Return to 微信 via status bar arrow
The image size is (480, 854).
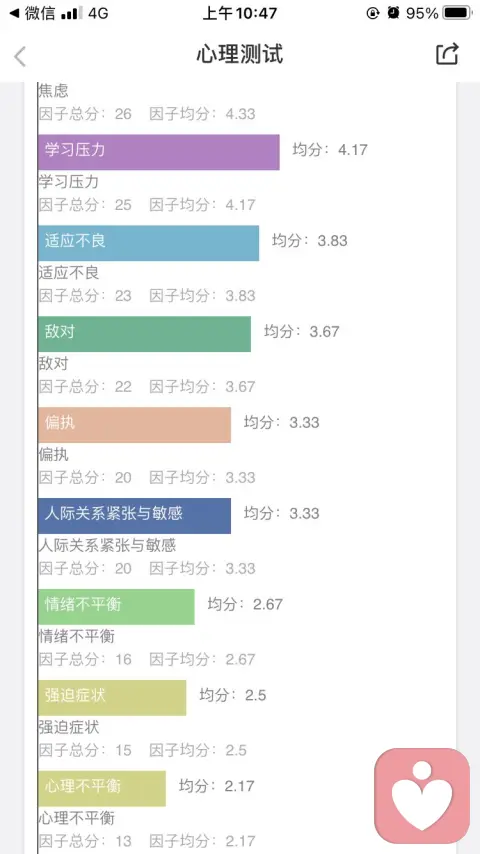[32, 13]
